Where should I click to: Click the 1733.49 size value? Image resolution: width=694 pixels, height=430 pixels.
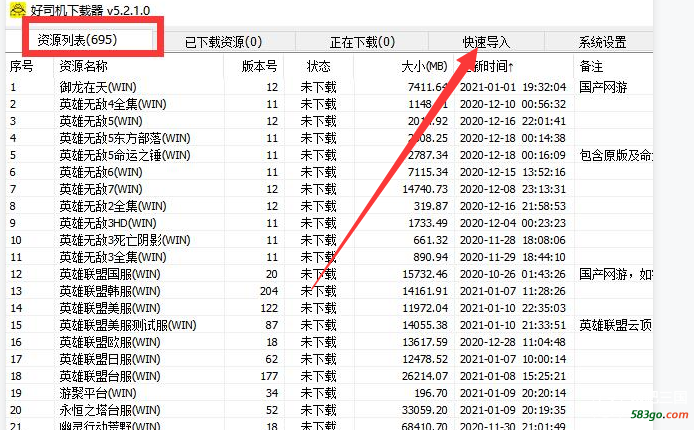(x=428, y=223)
